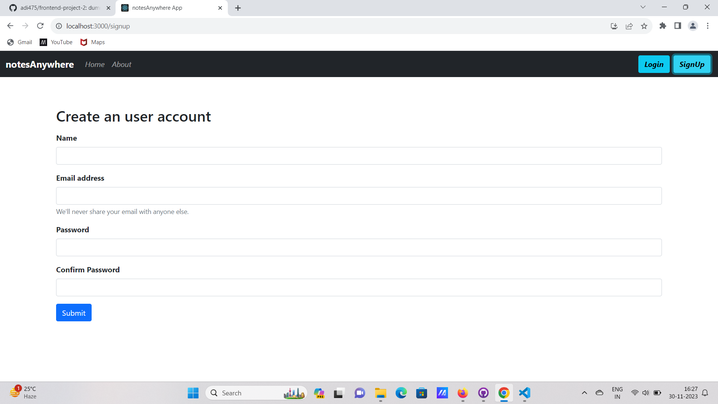Bookmark this page with the star icon

pos(644,26)
